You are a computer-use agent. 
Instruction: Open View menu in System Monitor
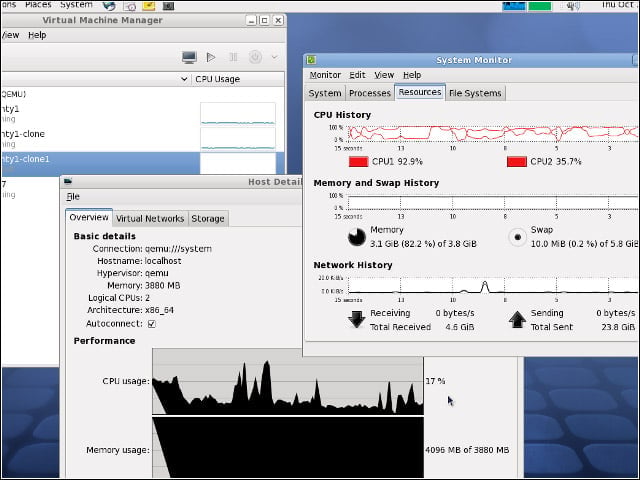(x=384, y=75)
